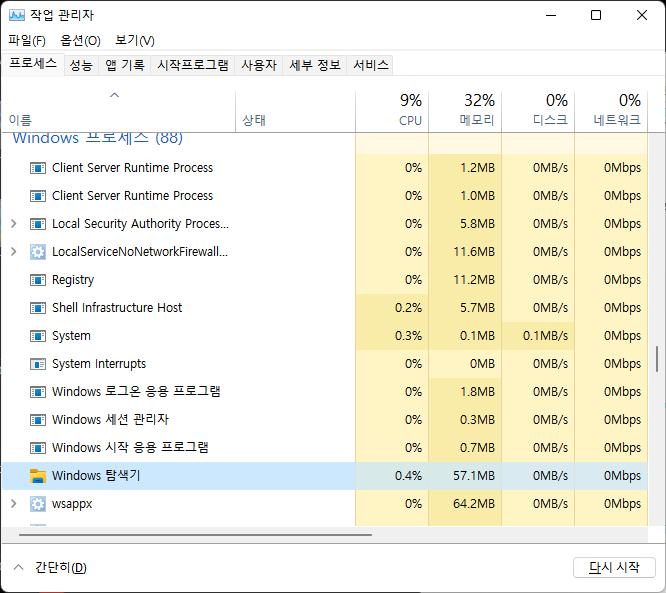Switch to the 서비스 tab
The width and height of the screenshot is (666, 593).
(x=370, y=65)
